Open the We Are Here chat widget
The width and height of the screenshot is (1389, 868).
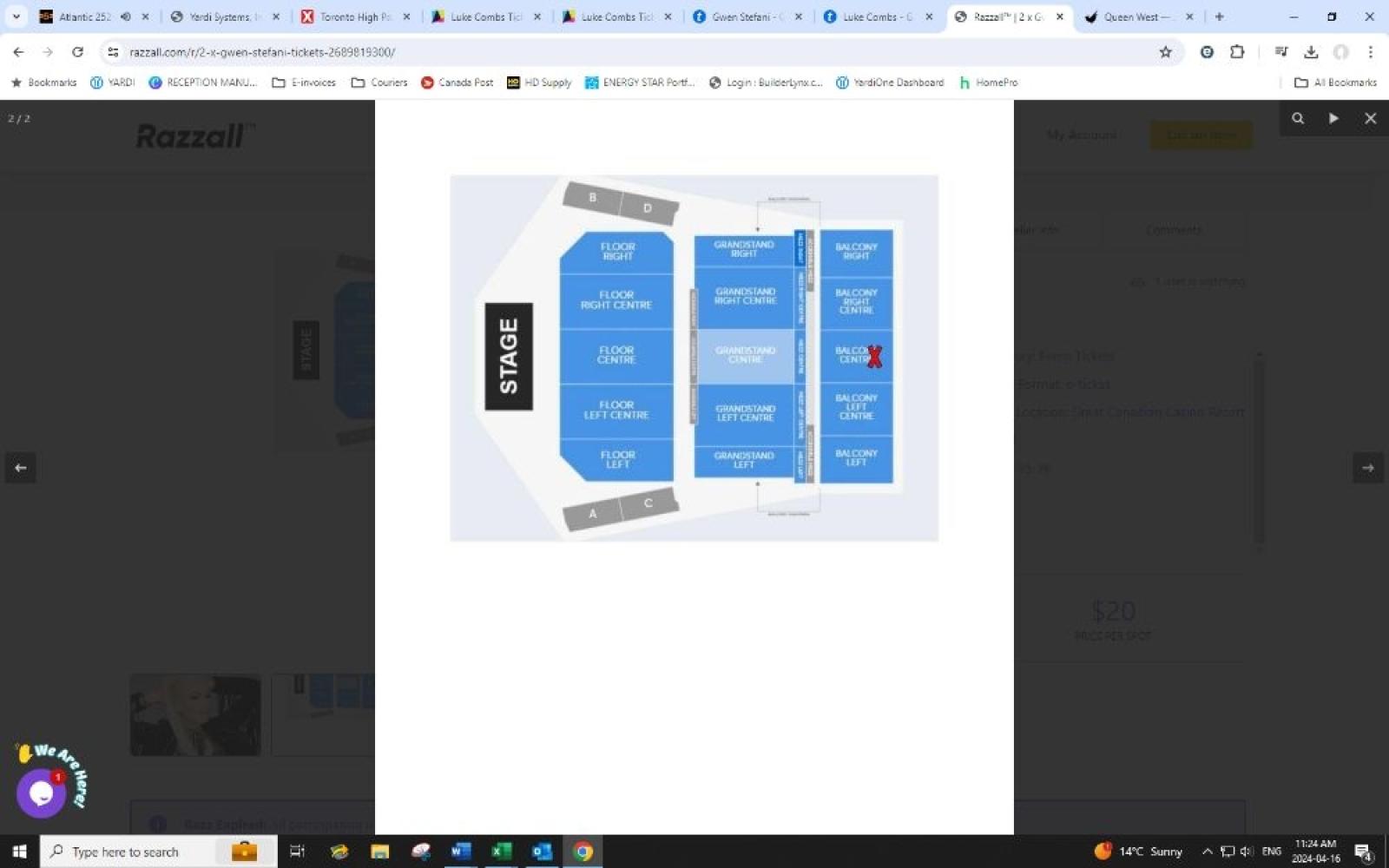tap(41, 792)
